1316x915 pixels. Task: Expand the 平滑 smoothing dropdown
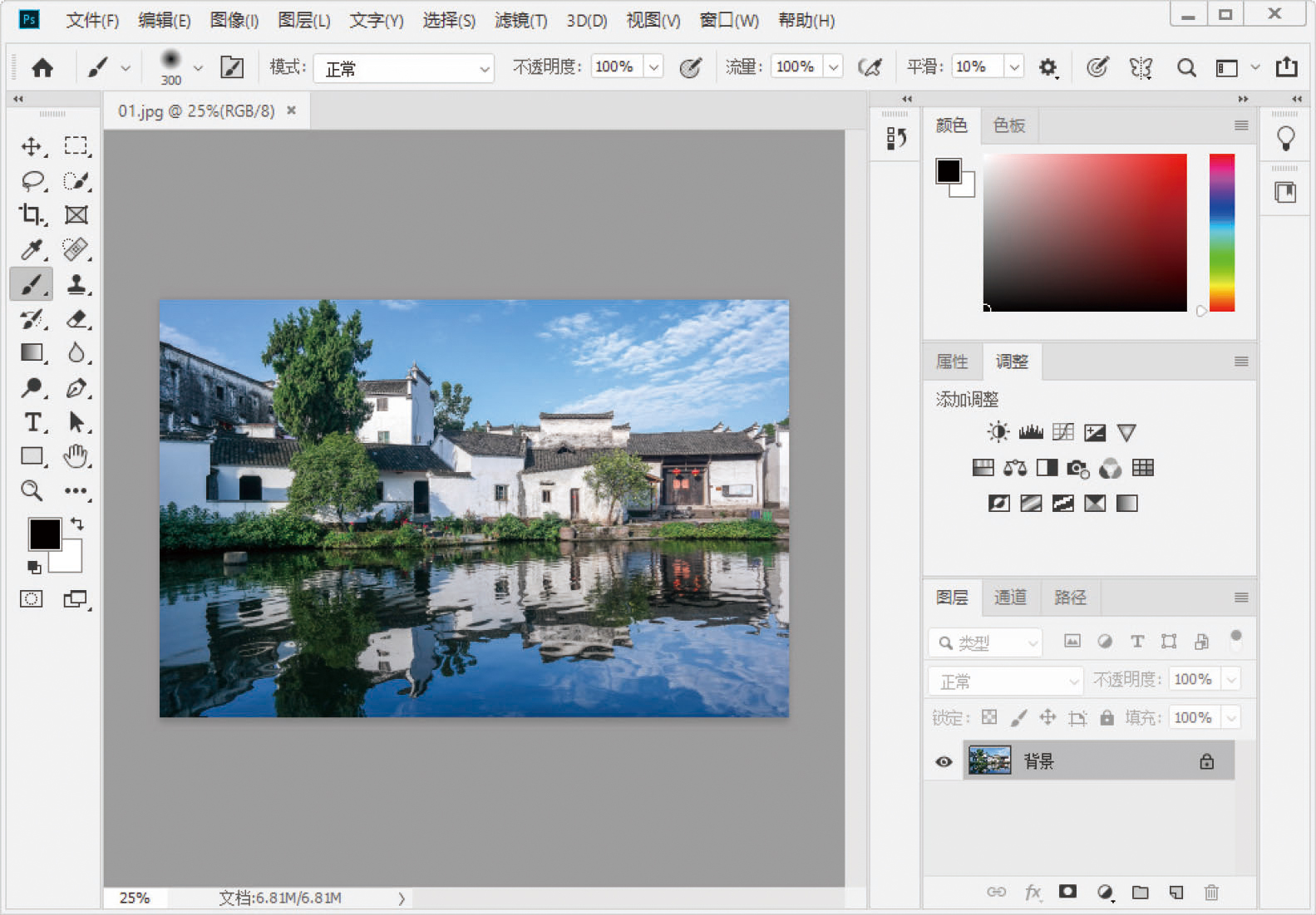(x=1014, y=67)
